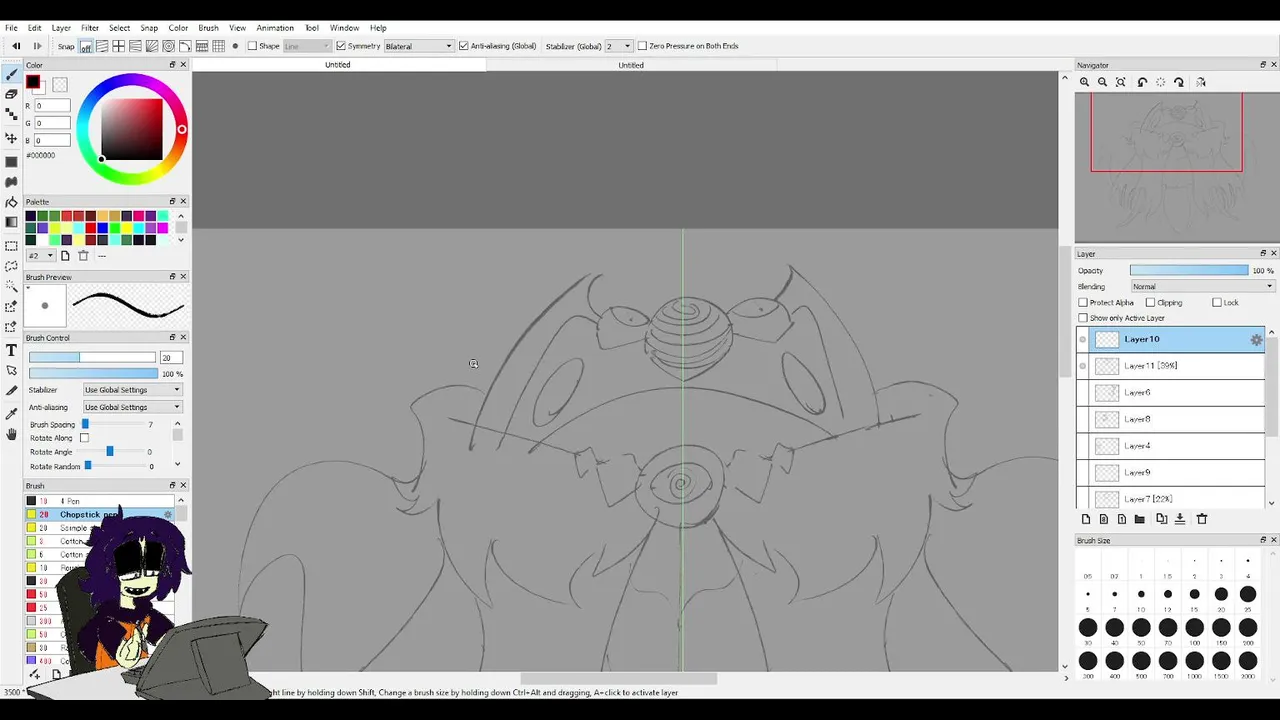Open the Window menu
Screen dimensions: 1280x720
344,28
